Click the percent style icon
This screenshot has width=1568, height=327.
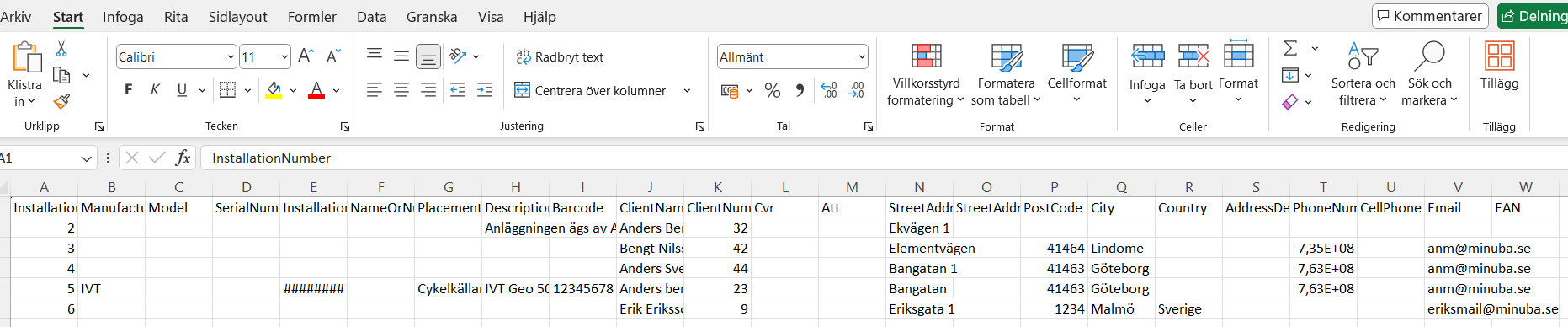[x=773, y=90]
